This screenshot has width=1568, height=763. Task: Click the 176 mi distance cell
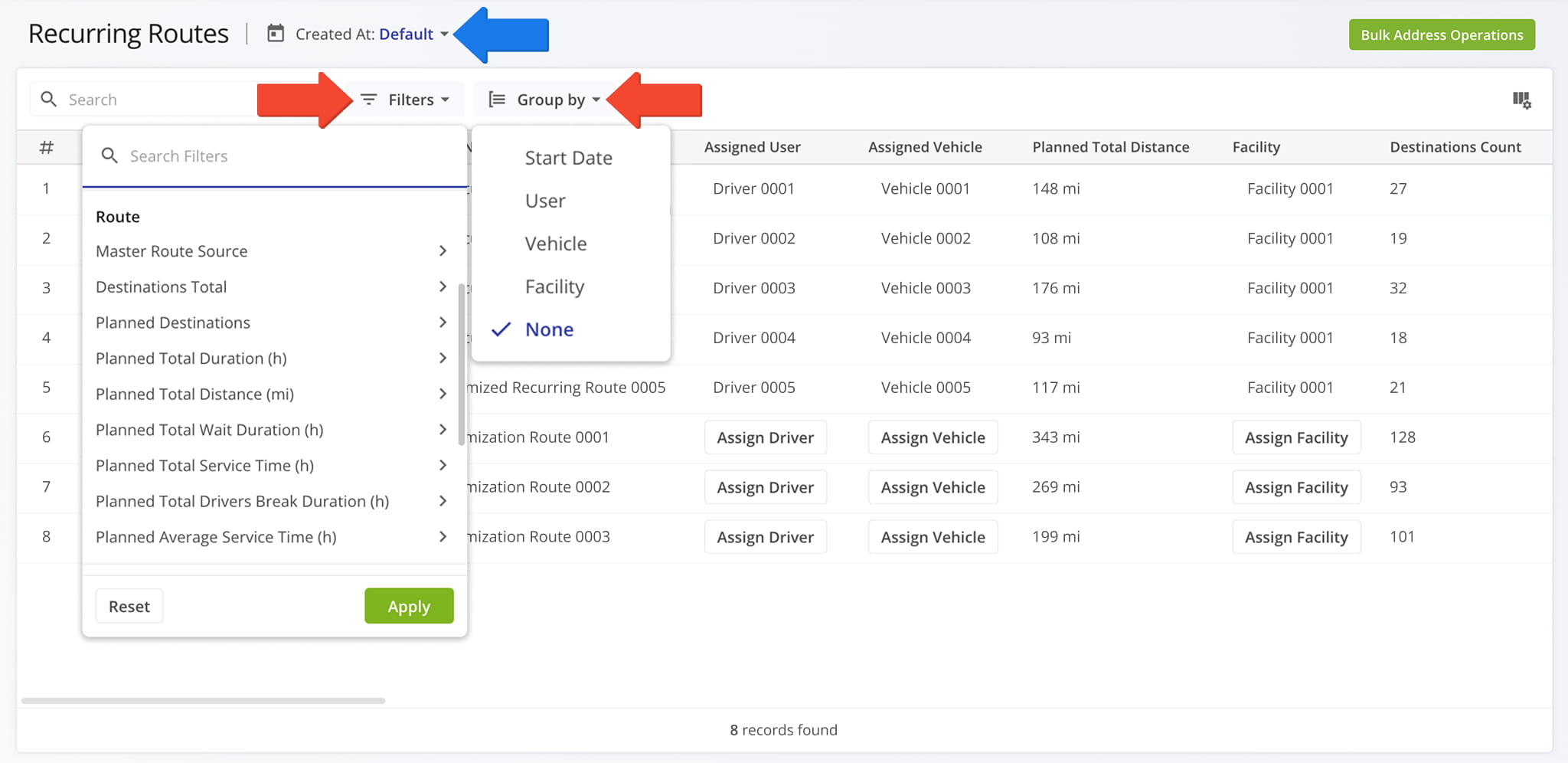point(1056,288)
